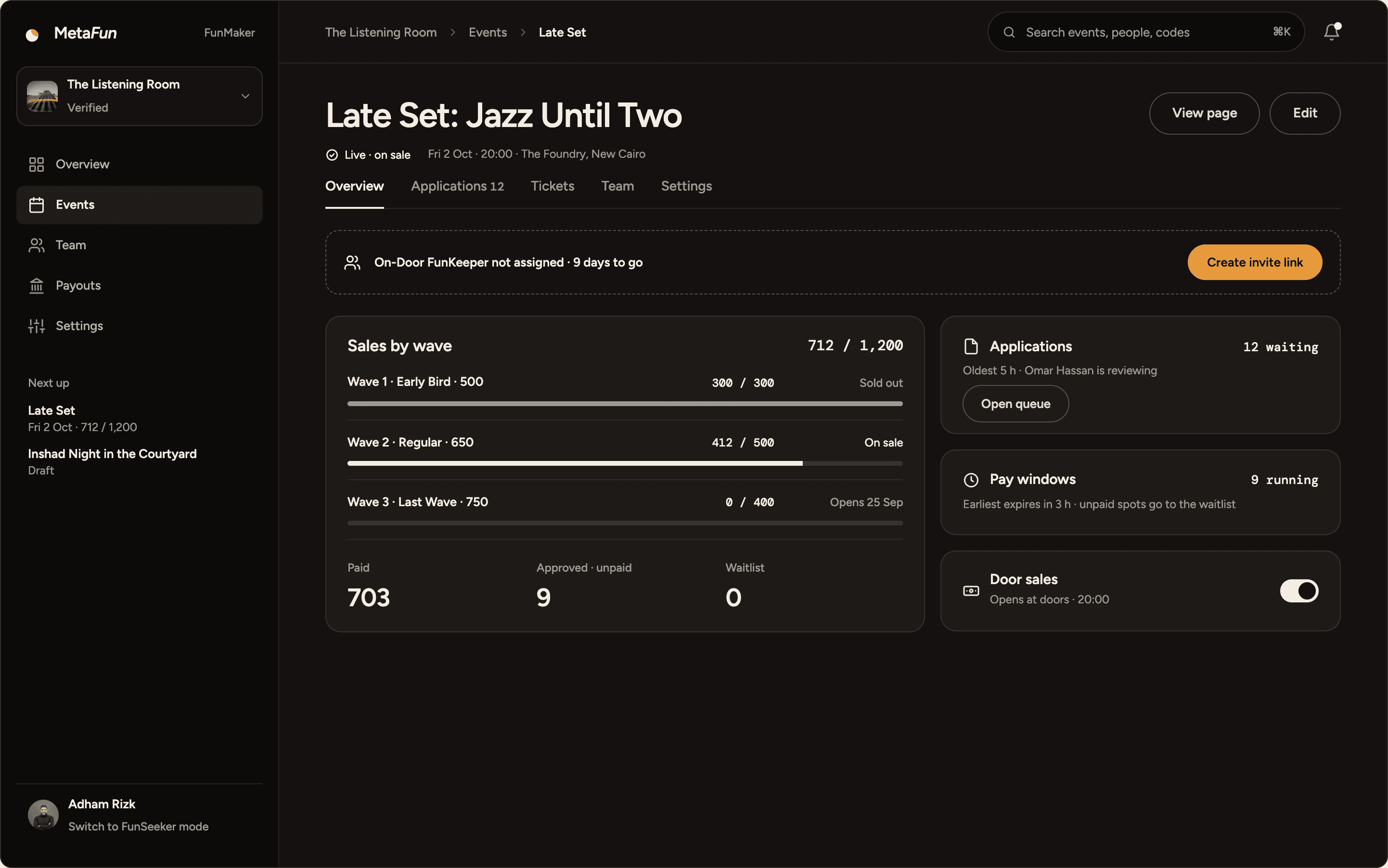
Task: Click the Pay windows clock icon
Action: (971, 479)
